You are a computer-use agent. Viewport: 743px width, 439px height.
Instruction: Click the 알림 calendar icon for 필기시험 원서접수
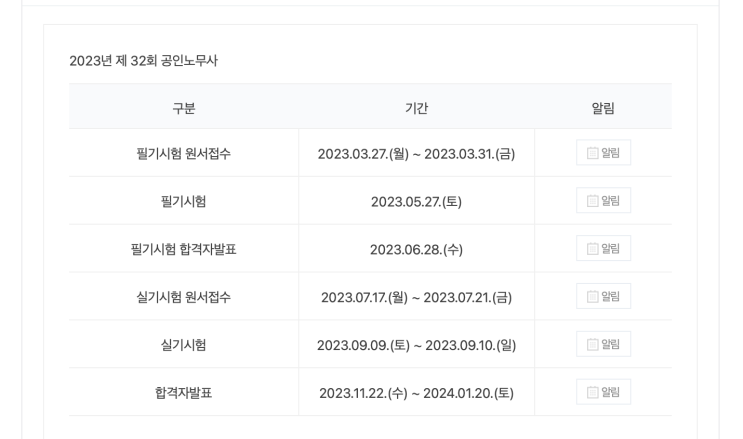pos(603,153)
